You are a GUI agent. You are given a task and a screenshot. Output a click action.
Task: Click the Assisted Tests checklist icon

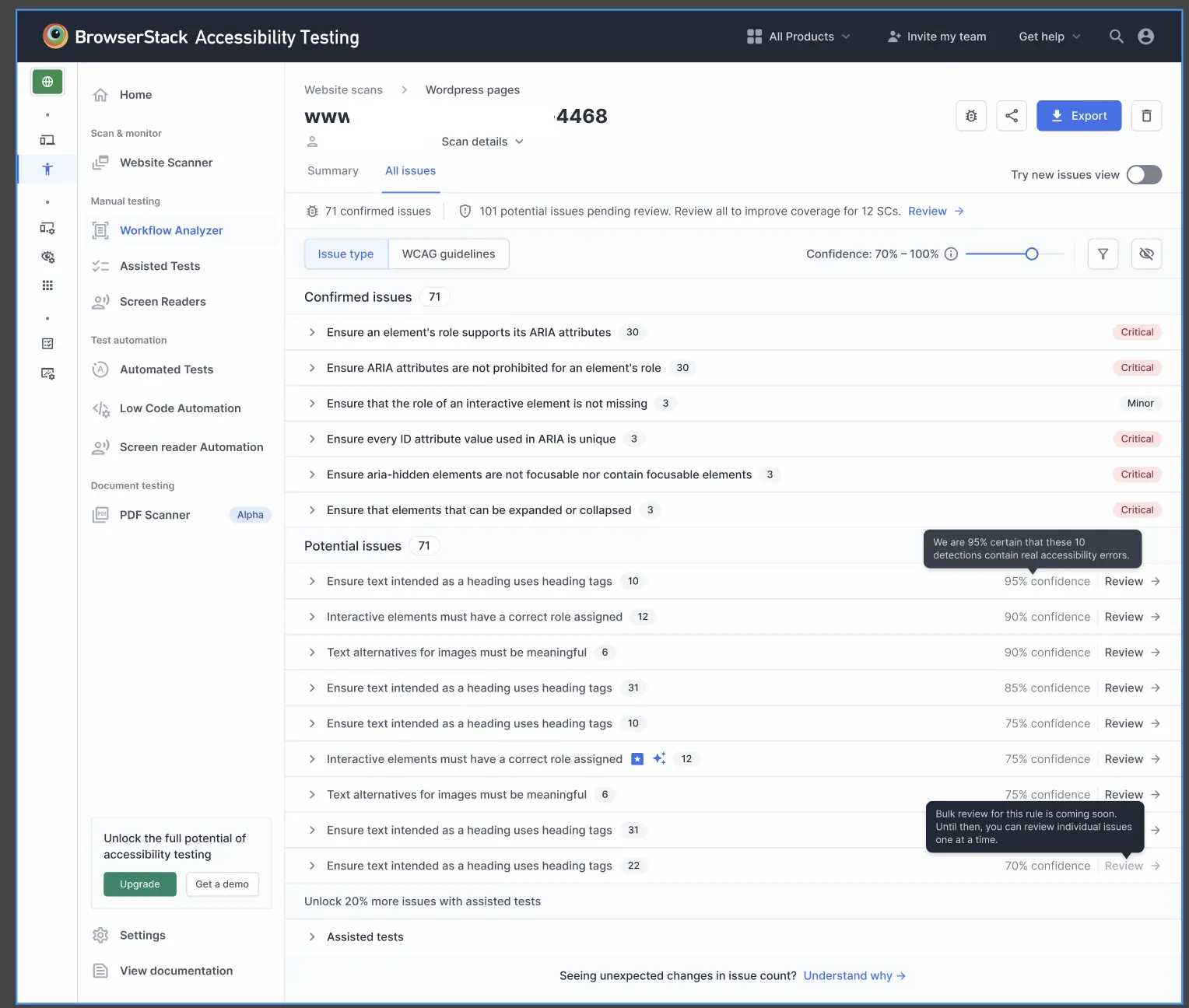(x=100, y=266)
